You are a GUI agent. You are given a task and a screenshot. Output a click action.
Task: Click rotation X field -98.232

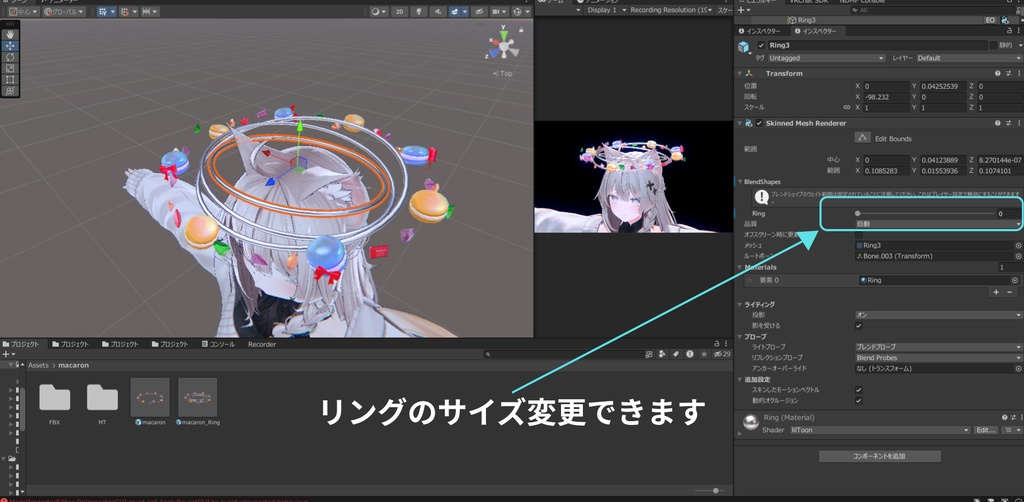[886, 97]
